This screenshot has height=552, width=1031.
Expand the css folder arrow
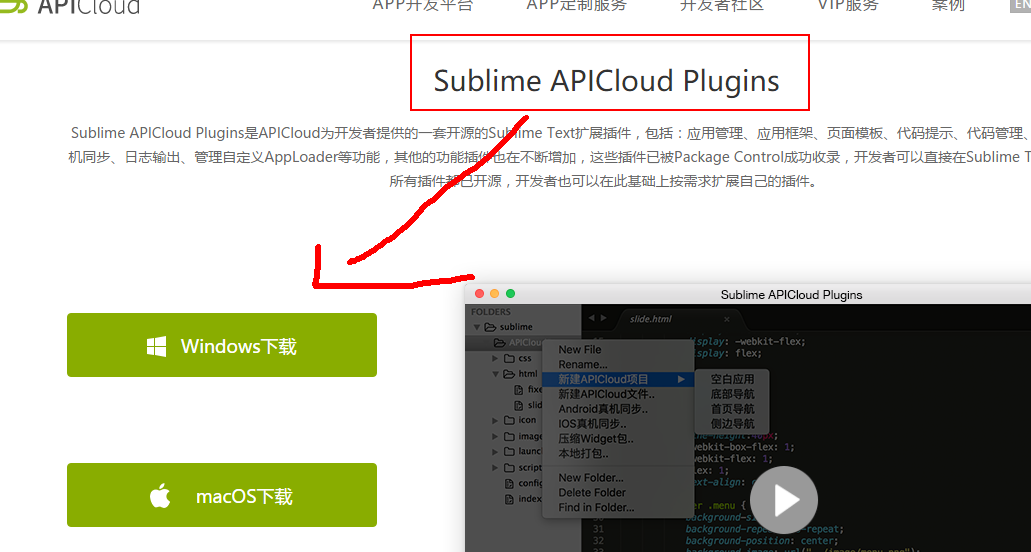495,358
